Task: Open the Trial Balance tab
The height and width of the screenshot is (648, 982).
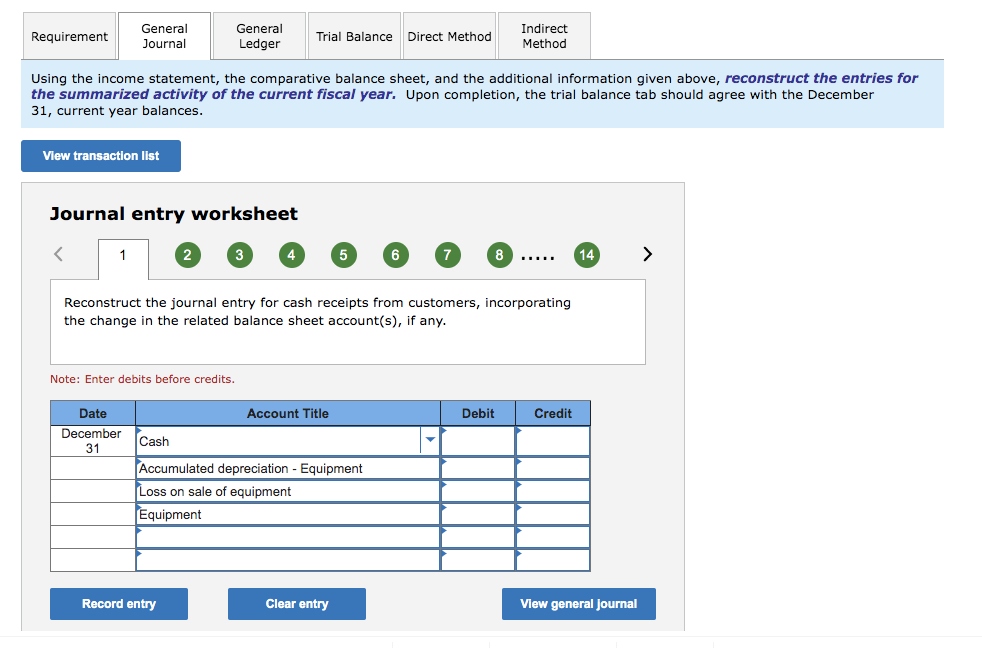Action: (354, 36)
